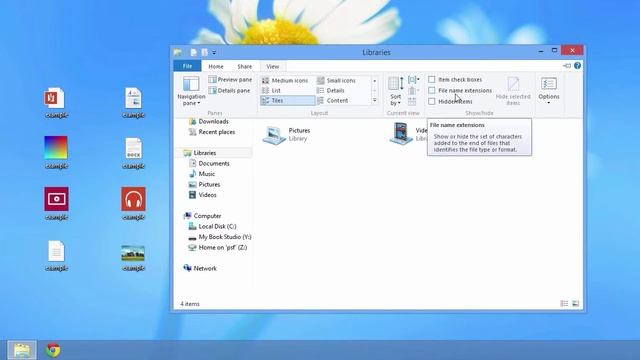
Task: Open Pictures library in sidebar
Action: pos(204,184)
